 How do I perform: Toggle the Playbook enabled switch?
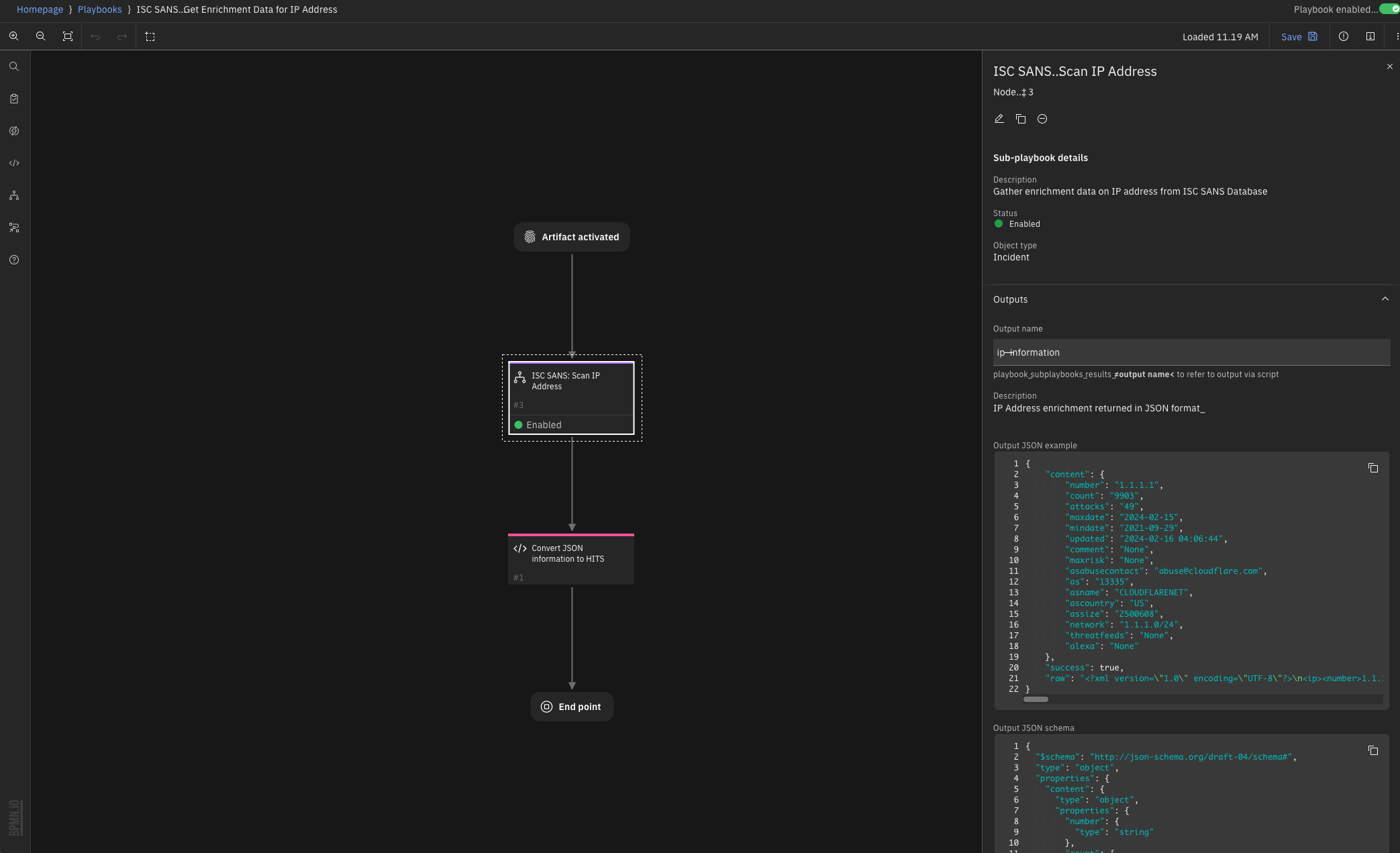click(1389, 9)
